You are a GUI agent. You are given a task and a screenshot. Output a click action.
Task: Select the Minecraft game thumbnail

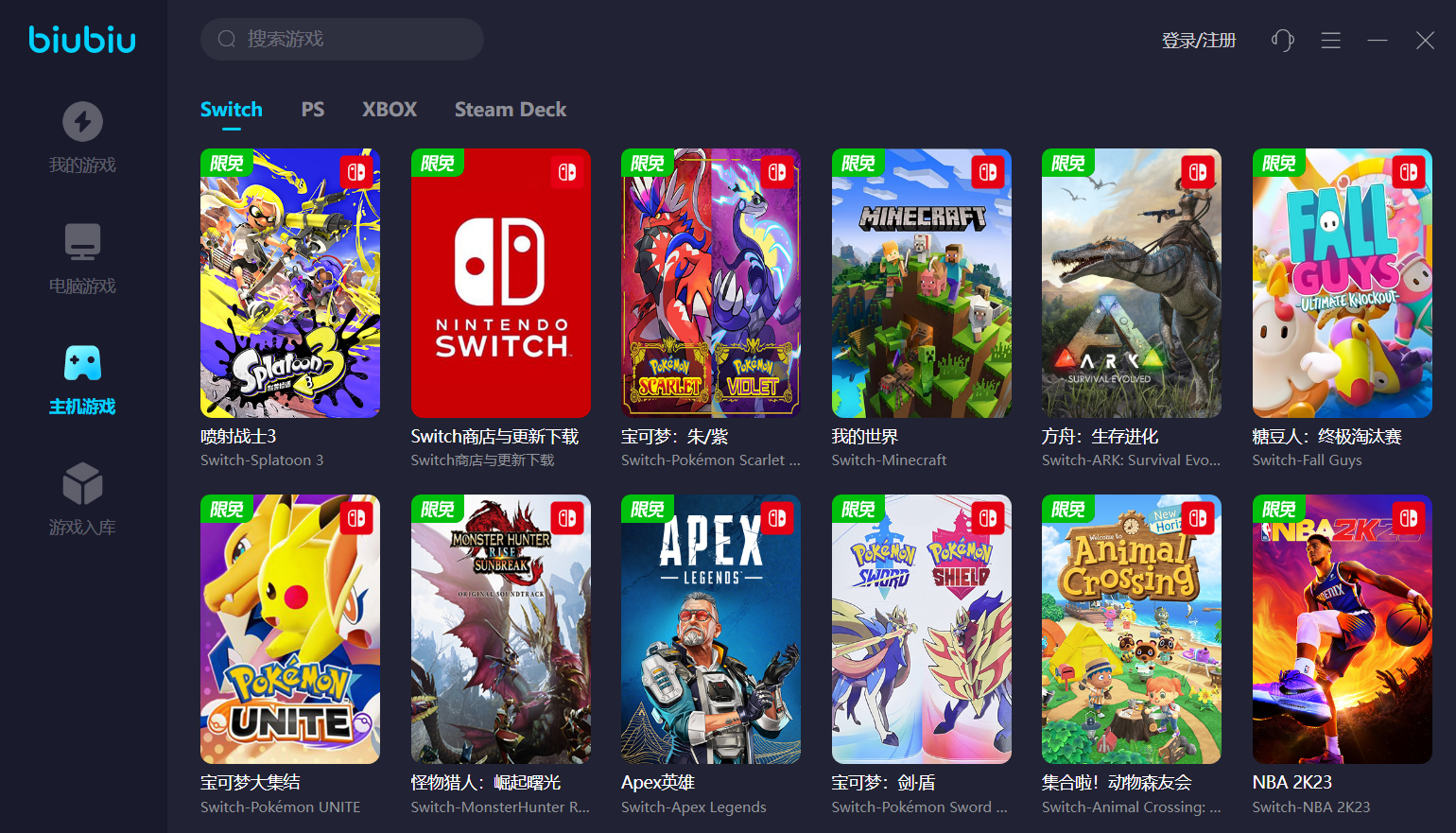(922, 283)
